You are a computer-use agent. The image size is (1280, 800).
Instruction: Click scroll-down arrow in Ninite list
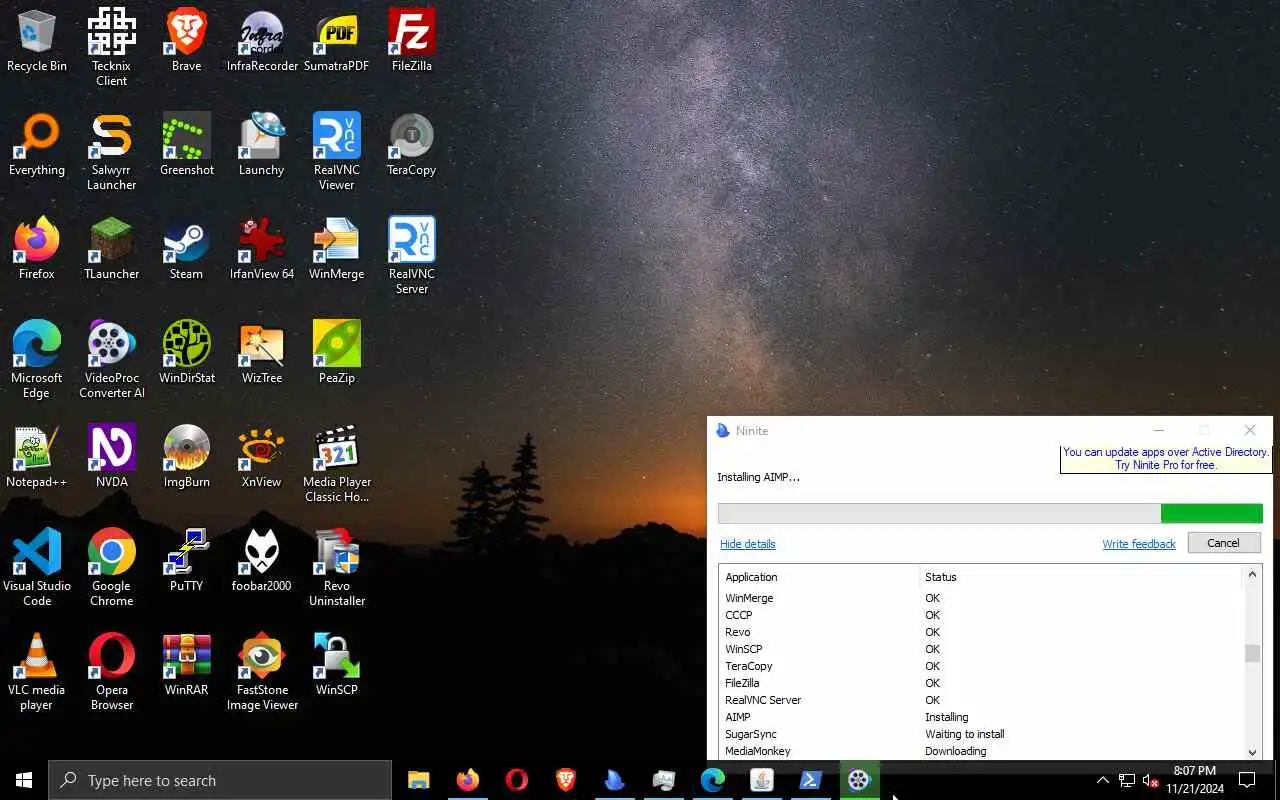coord(1252,752)
